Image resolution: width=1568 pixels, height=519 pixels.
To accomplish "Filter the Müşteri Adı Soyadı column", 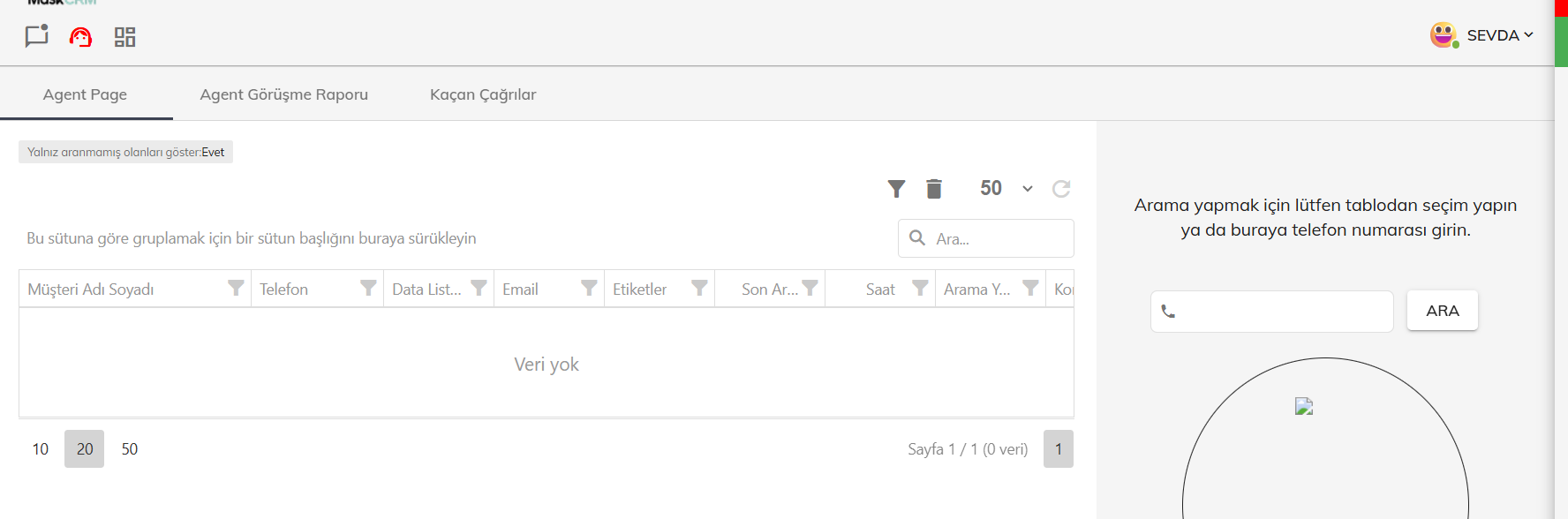I will [x=236, y=289].
